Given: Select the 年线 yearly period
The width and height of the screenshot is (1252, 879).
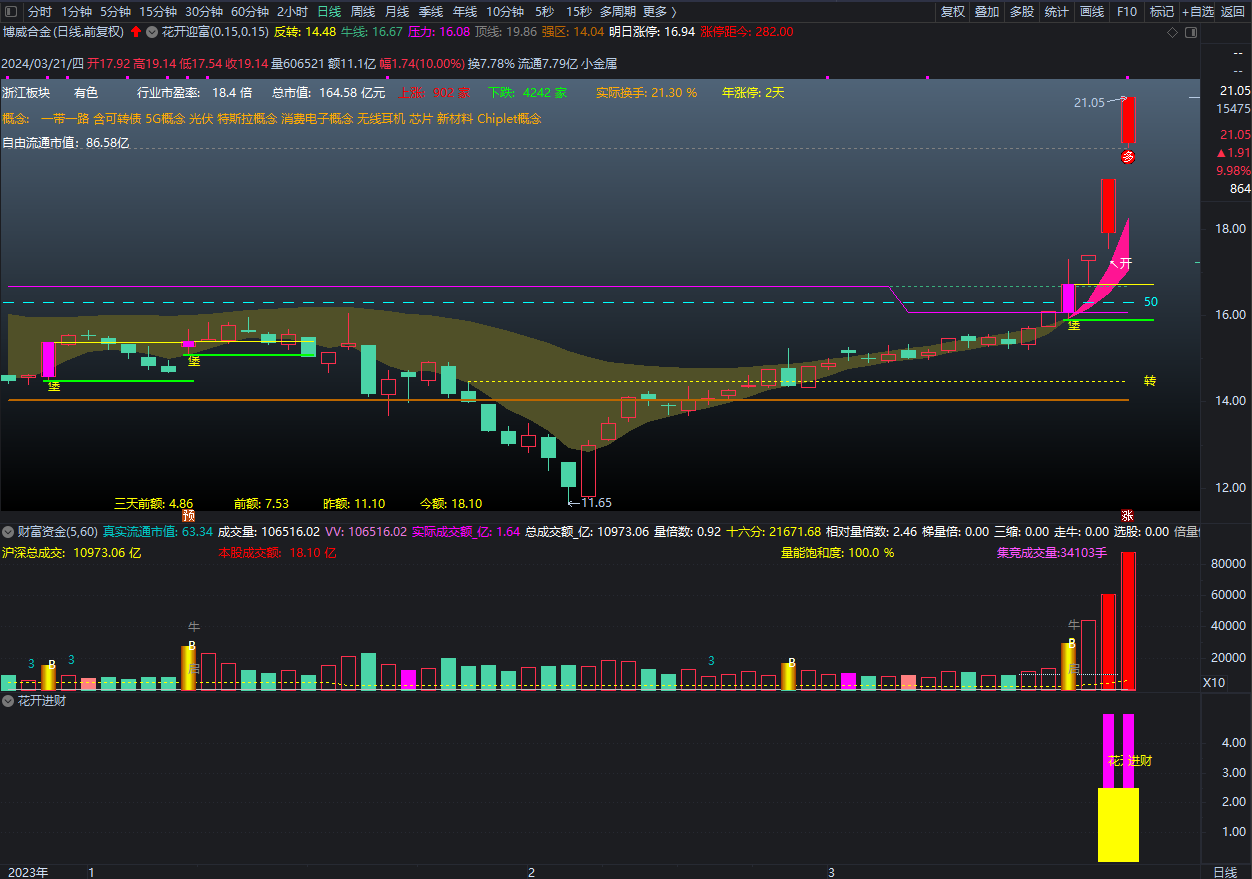Looking at the screenshot, I should click(x=465, y=12).
